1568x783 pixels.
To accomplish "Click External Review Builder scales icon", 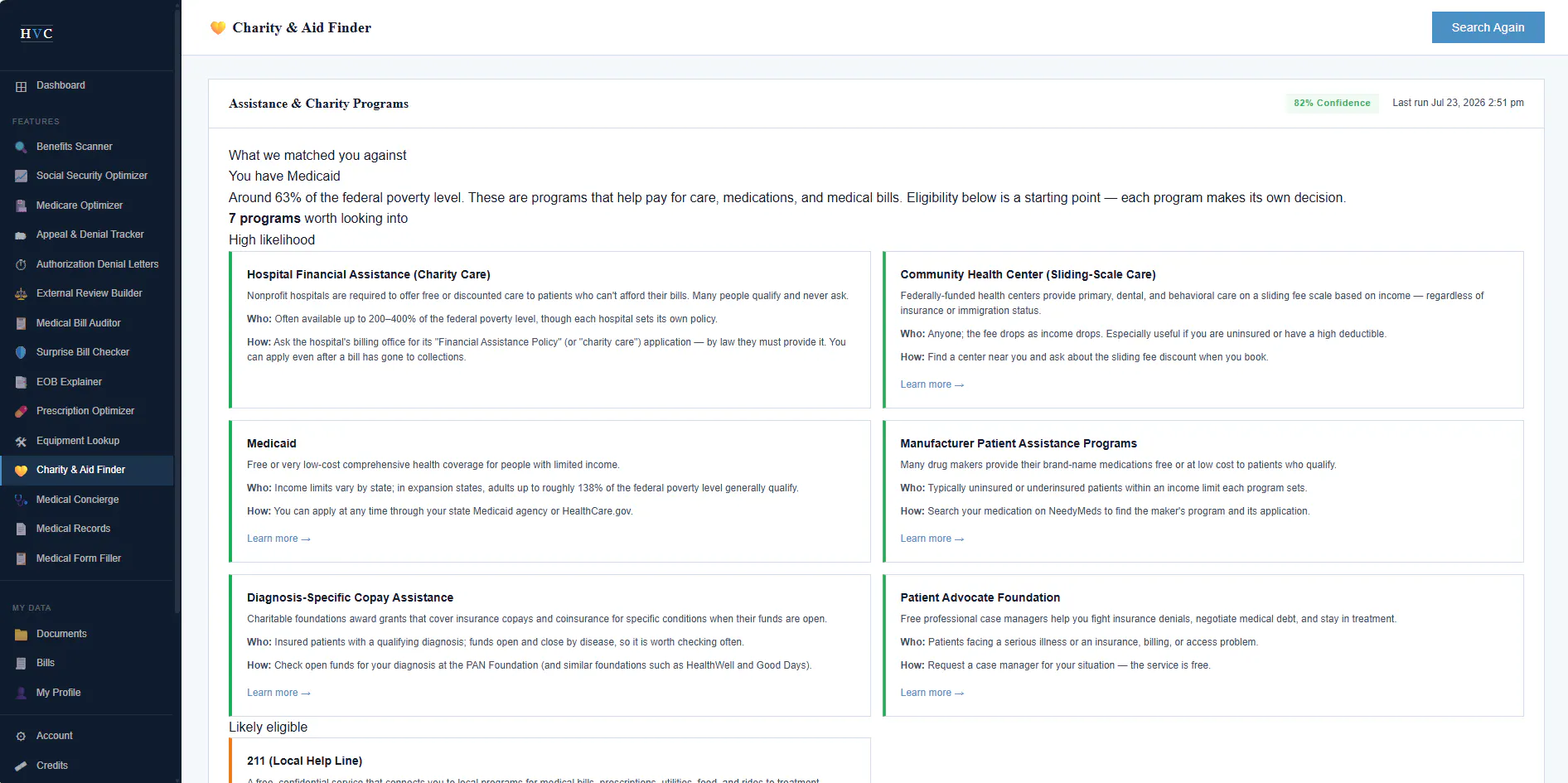I will [21, 293].
